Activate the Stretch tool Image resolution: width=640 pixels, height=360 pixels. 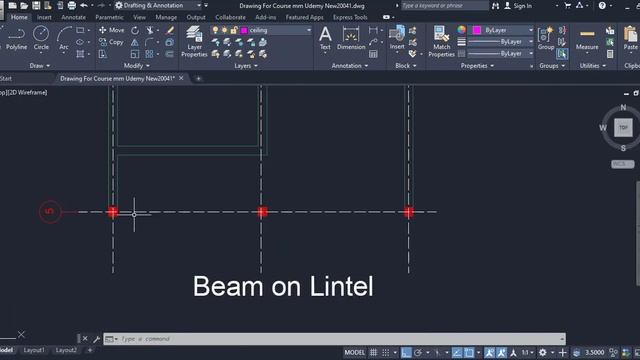point(102,54)
